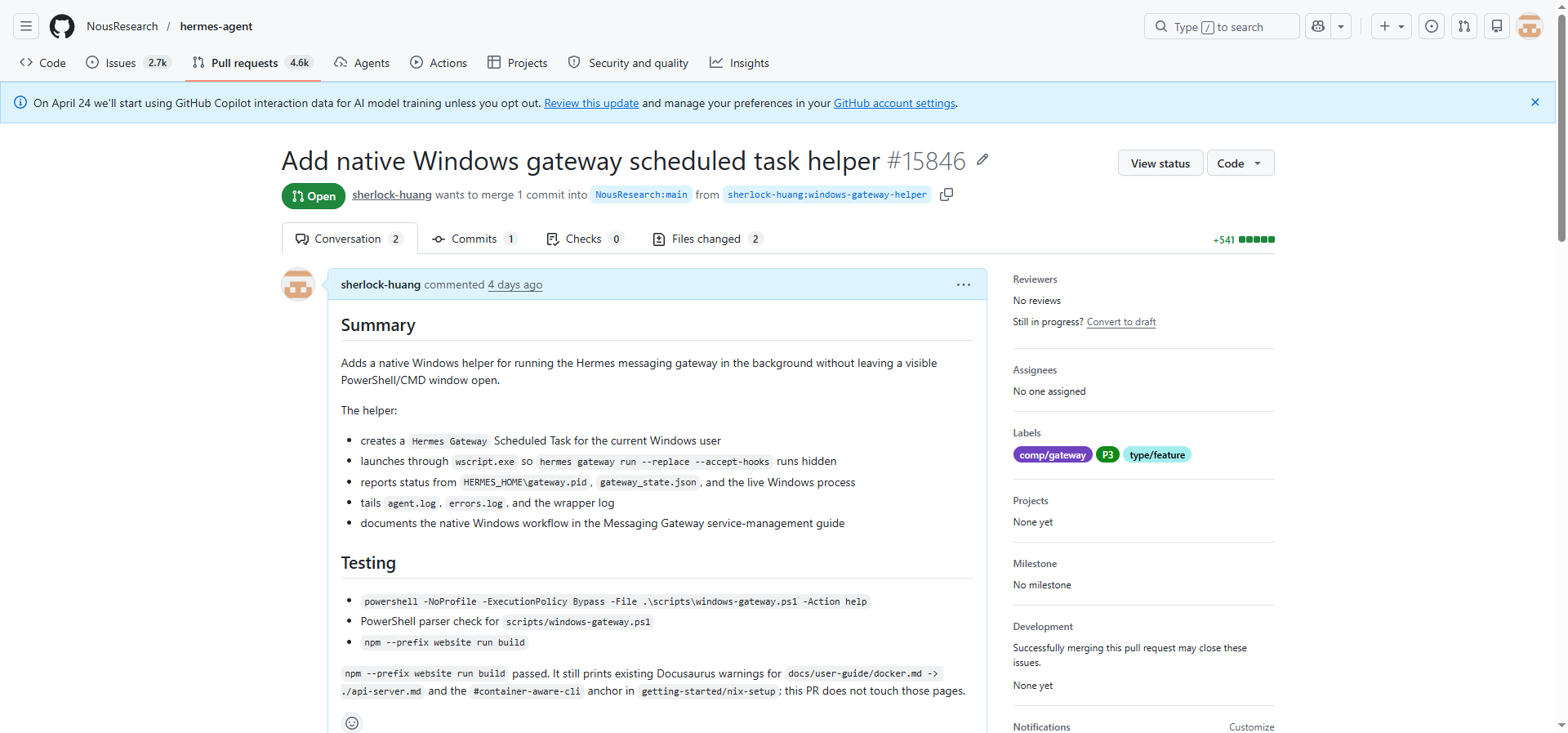Open the Pull requests tab

253,63
